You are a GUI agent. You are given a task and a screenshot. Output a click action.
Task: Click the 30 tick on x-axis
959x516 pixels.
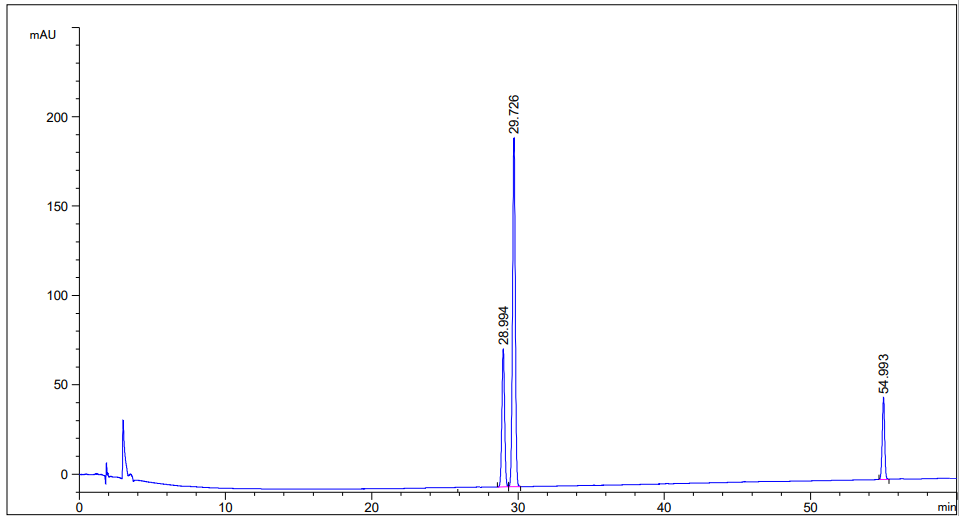[x=517, y=507]
